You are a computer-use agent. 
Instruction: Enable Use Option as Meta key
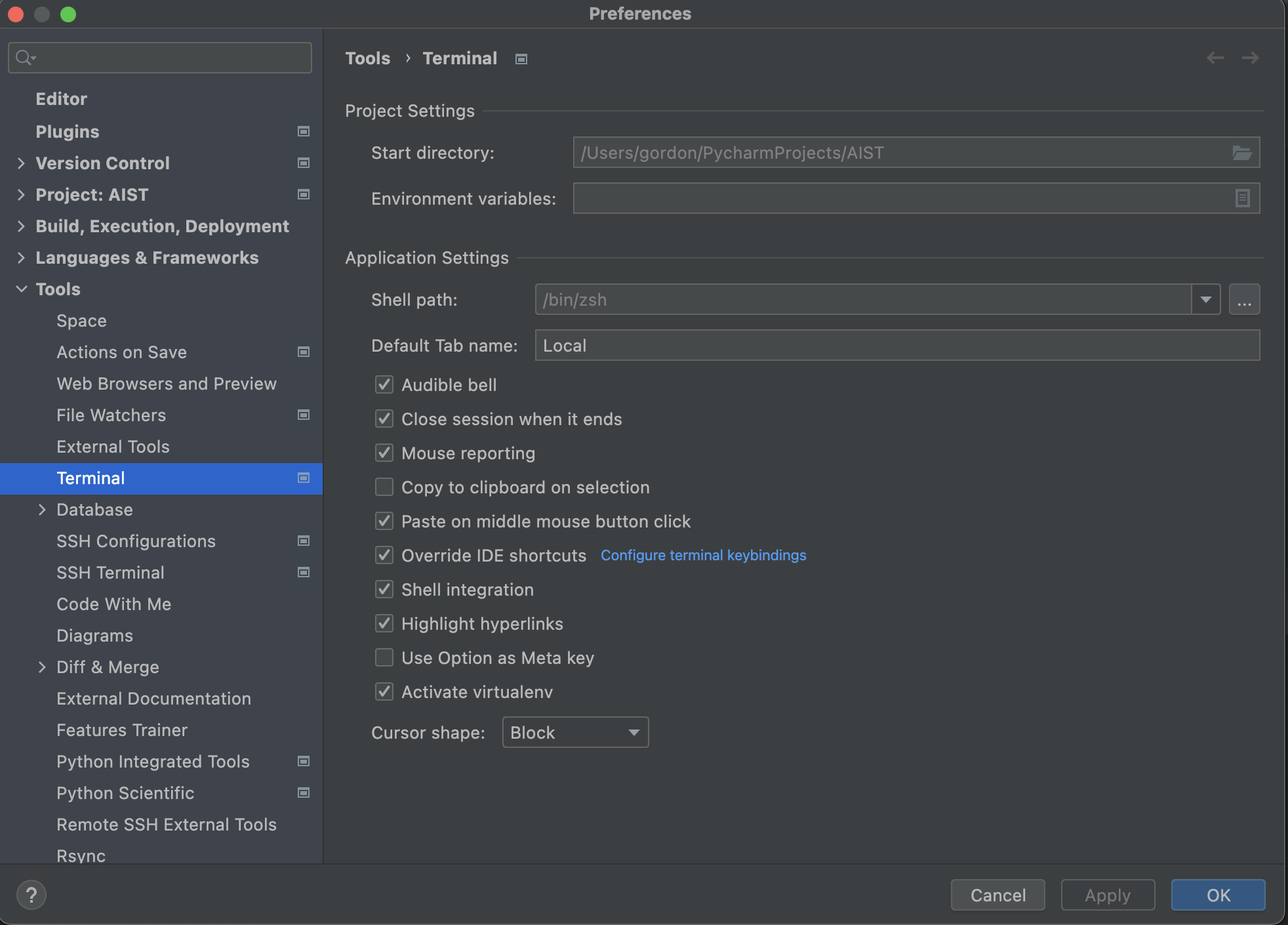384,658
